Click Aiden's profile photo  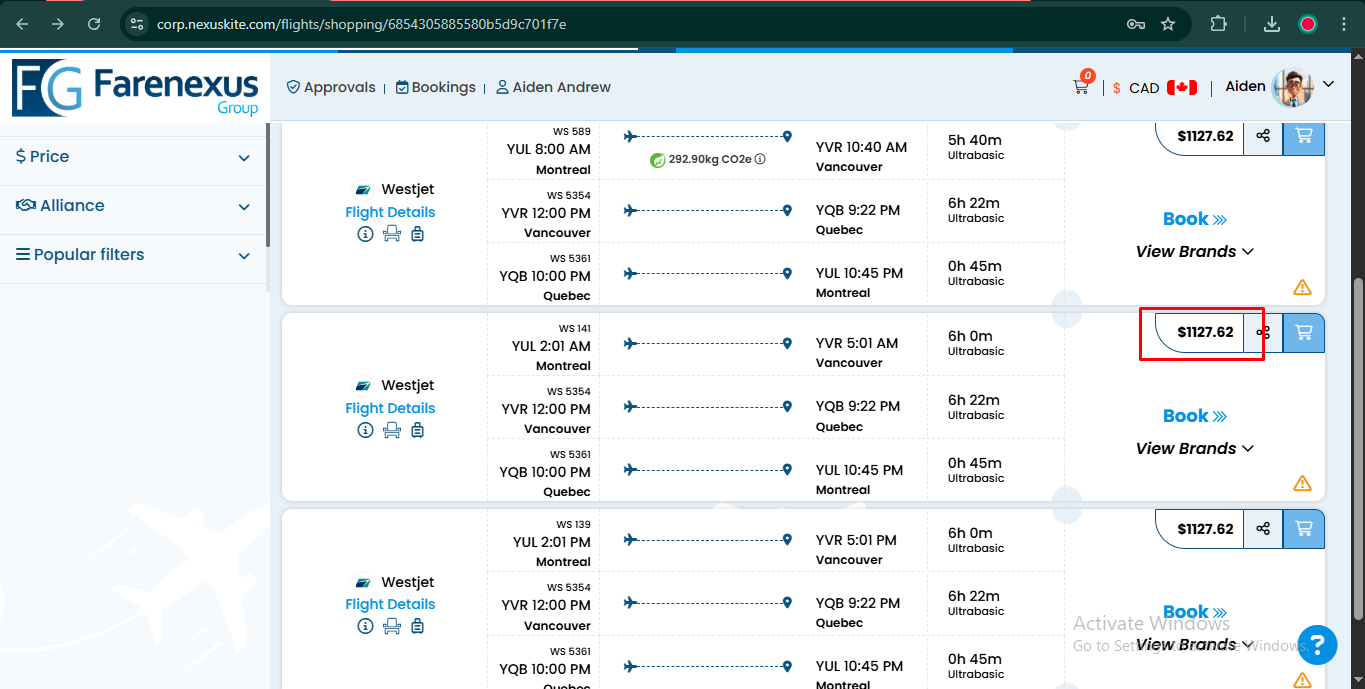coord(1292,88)
